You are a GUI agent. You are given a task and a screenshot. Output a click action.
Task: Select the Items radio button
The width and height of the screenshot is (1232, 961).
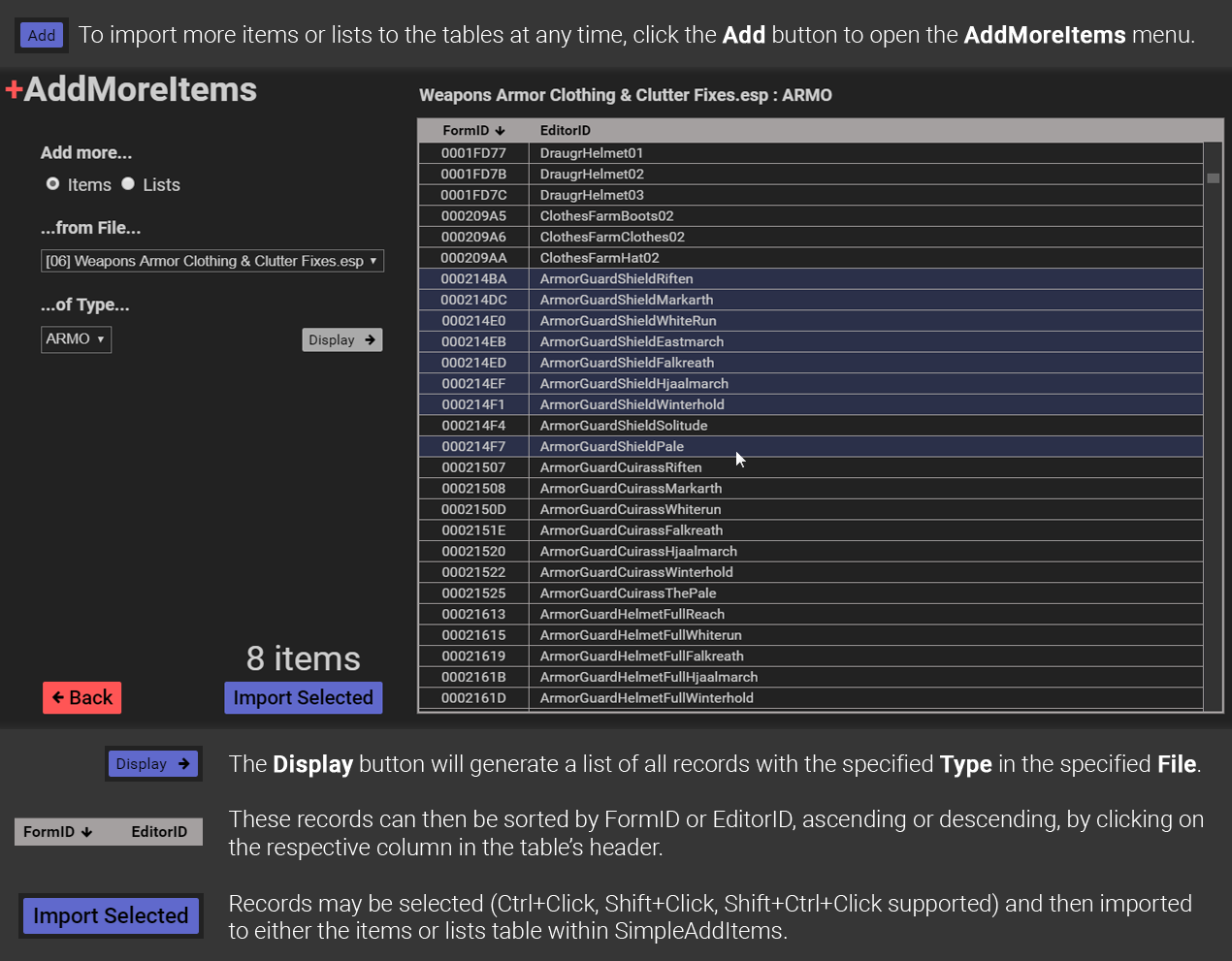pos(52,184)
